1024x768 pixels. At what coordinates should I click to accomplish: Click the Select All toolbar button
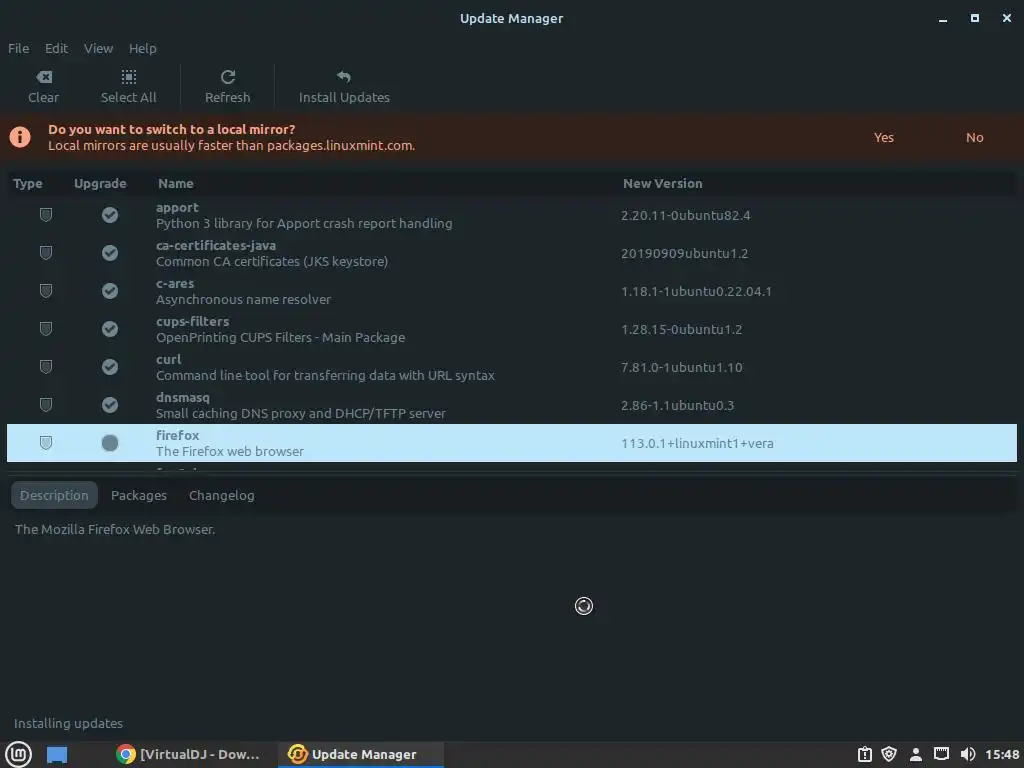click(128, 87)
